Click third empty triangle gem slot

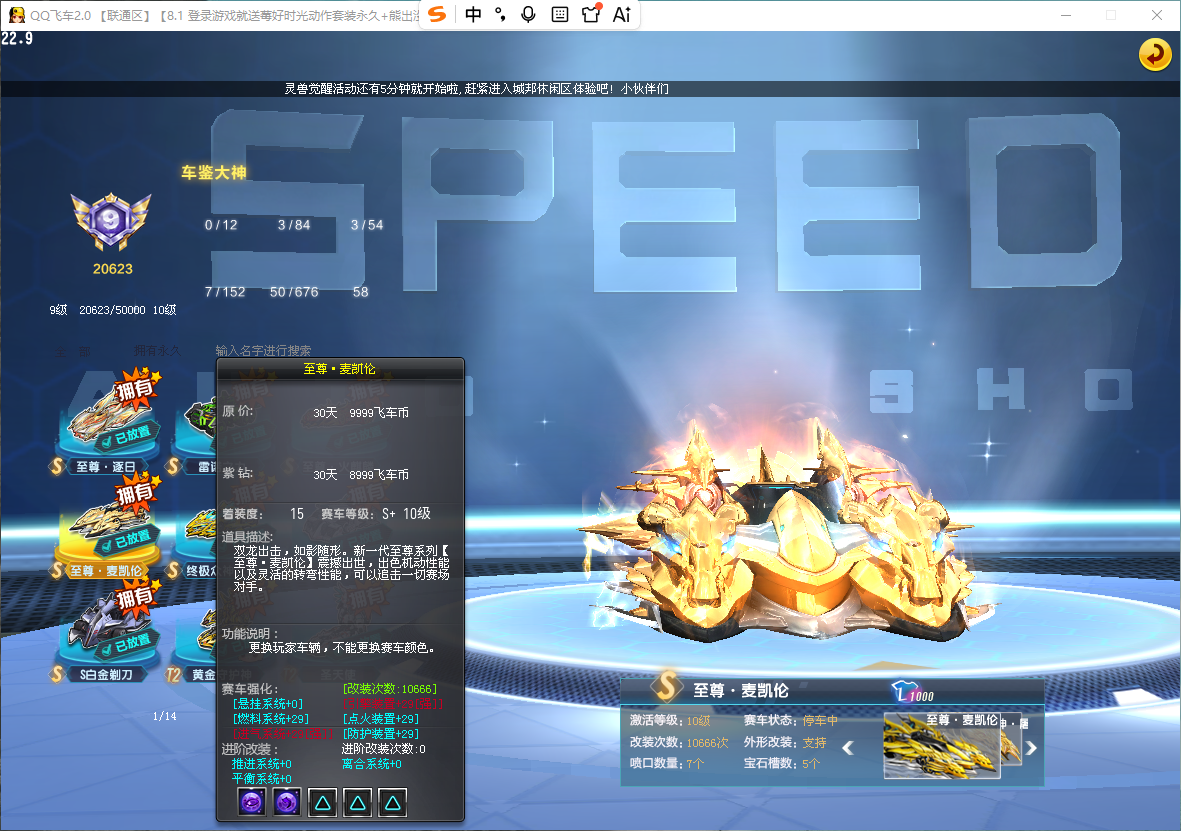click(322, 802)
